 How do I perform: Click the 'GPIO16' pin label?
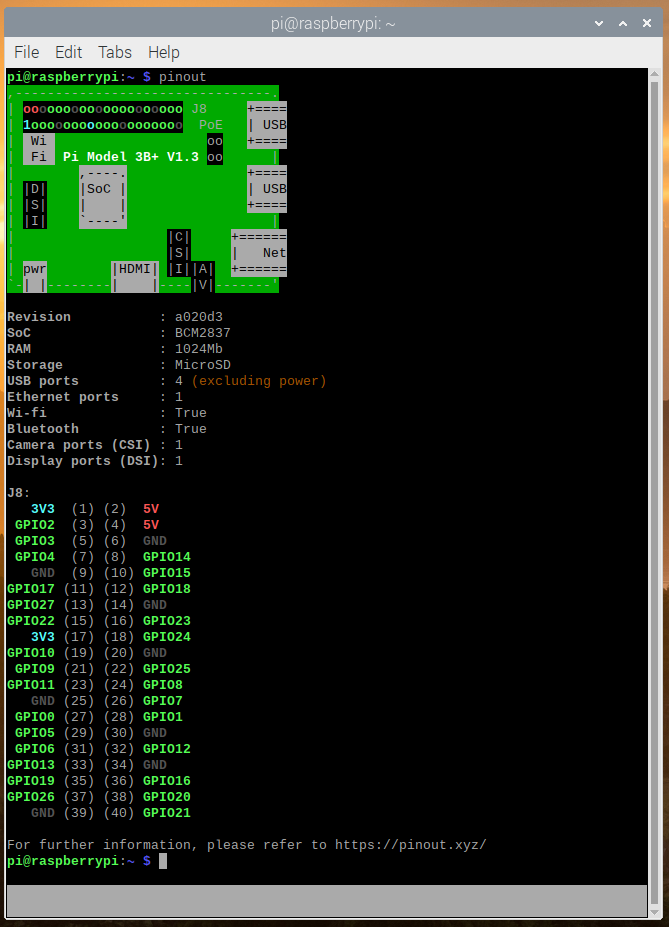tap(167, 780)
